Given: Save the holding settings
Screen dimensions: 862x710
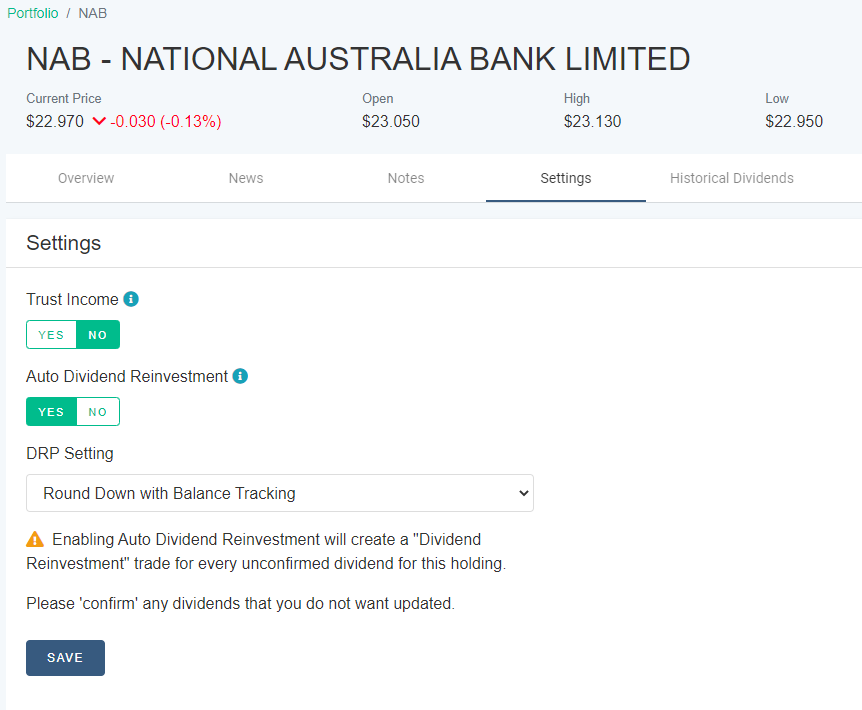Looking at the screenshot, I should click(x=65, y=658).
